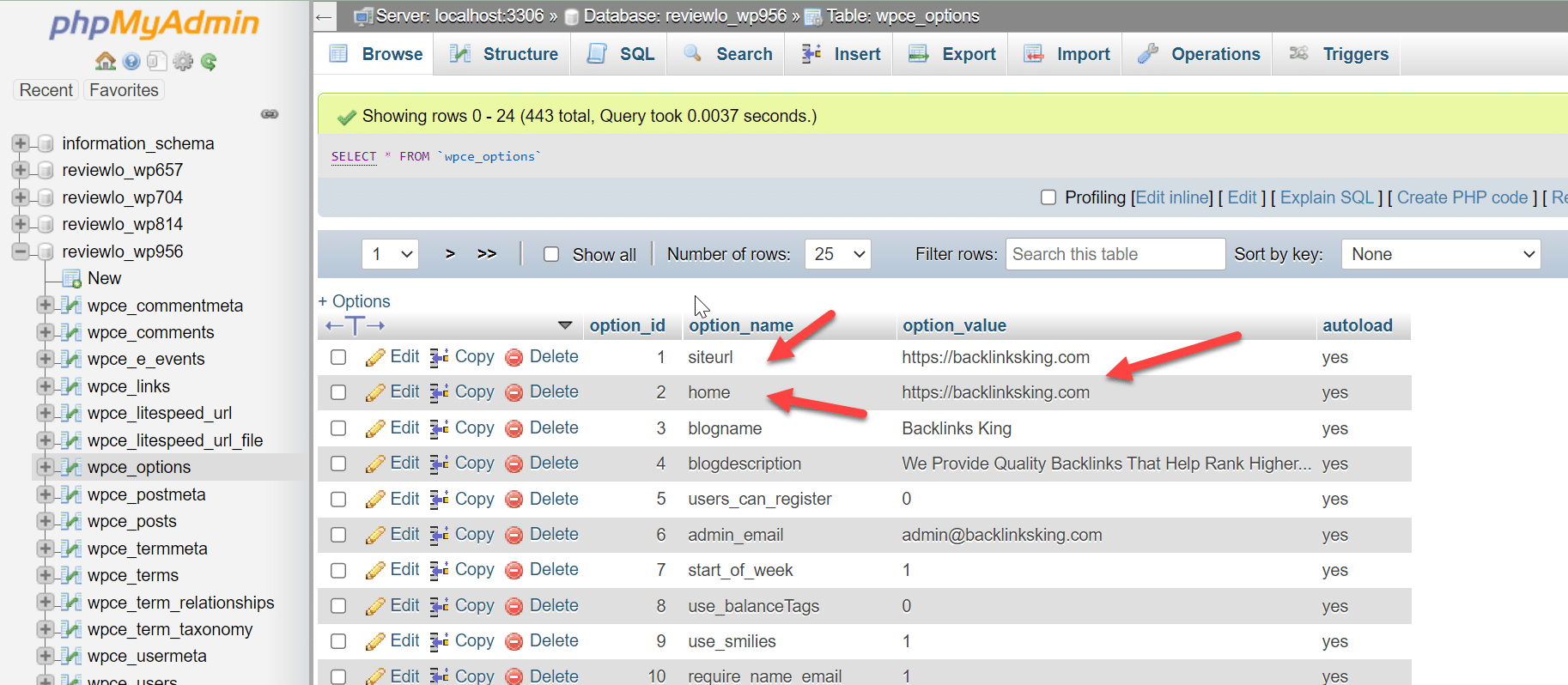
Task: Enable the Profiling checkbox
Action: click(x=1048, y=197)
